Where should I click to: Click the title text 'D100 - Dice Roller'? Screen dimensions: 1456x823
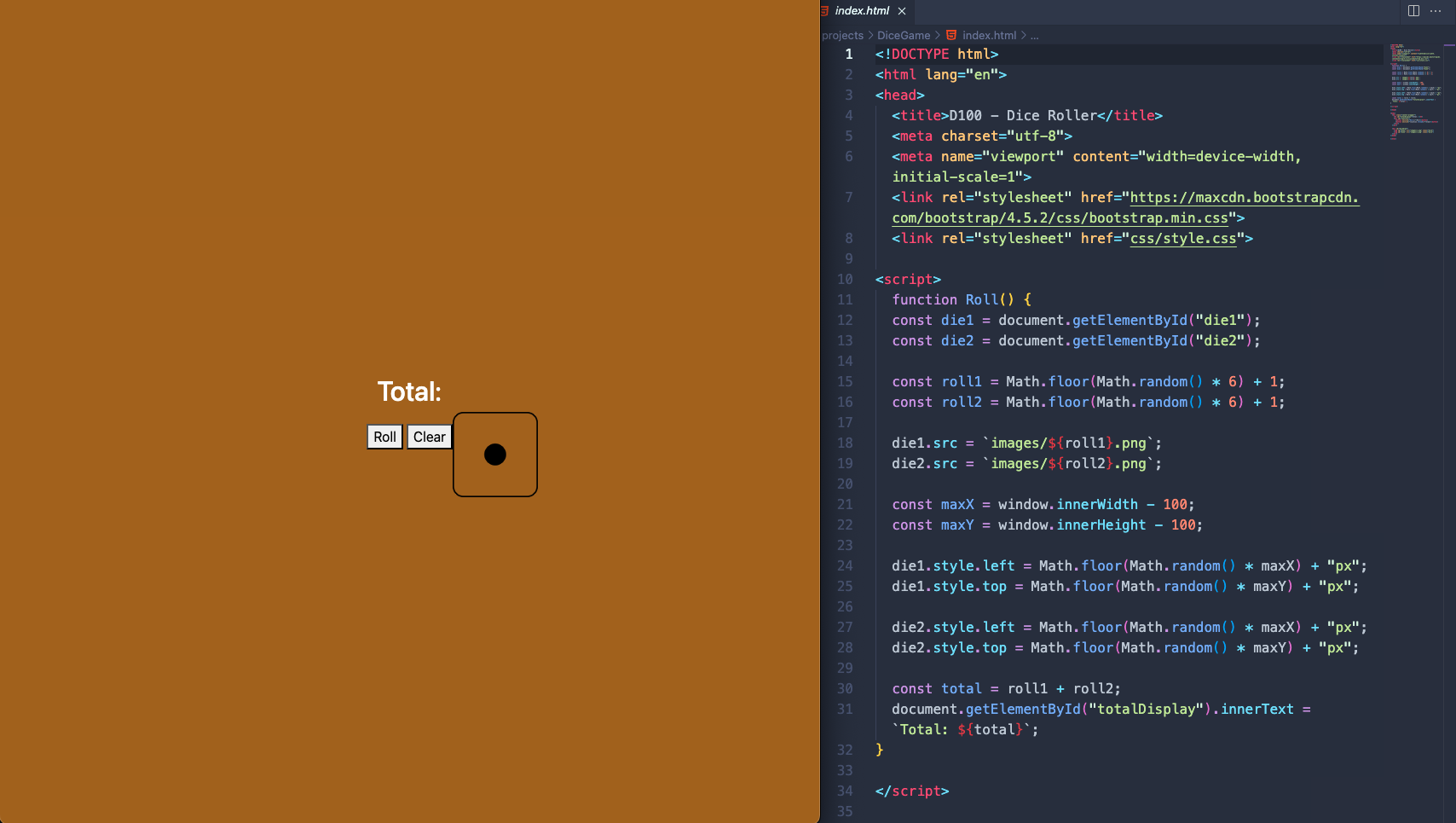[x=1023, y=115]
